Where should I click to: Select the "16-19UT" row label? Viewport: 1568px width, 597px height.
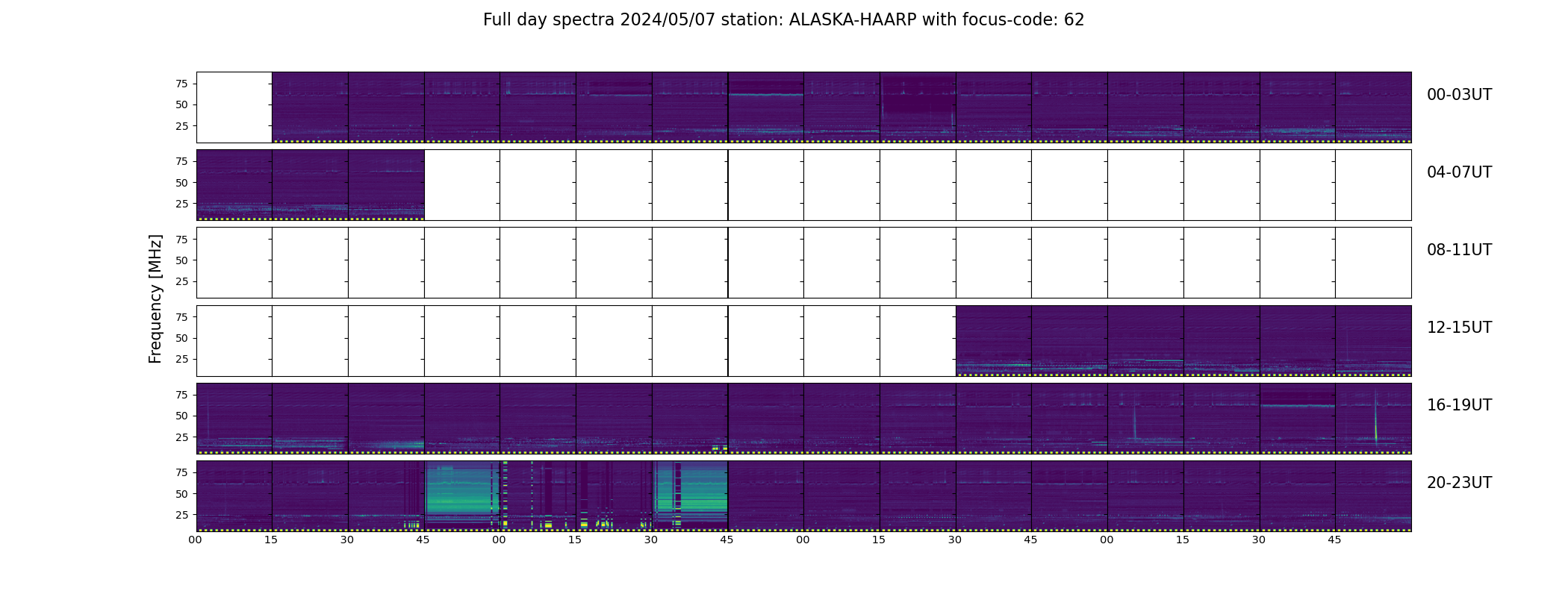tap(1459, 405)
